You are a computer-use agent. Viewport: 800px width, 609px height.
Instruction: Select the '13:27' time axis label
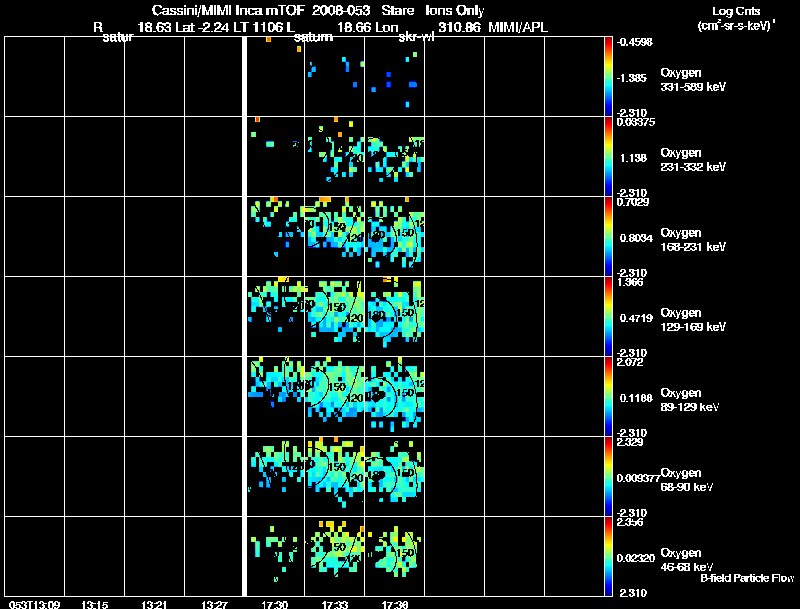pyautogui.click(x=214, y=604)
